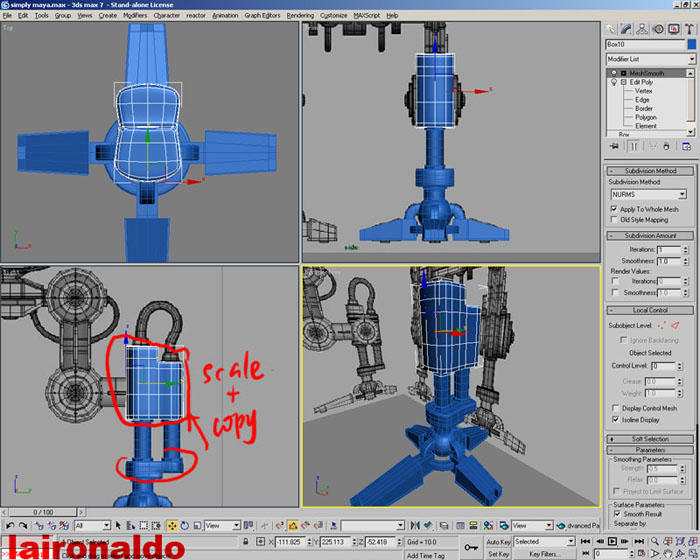Click the Auto Key button

pyautogui.click(x=499, y=541)
